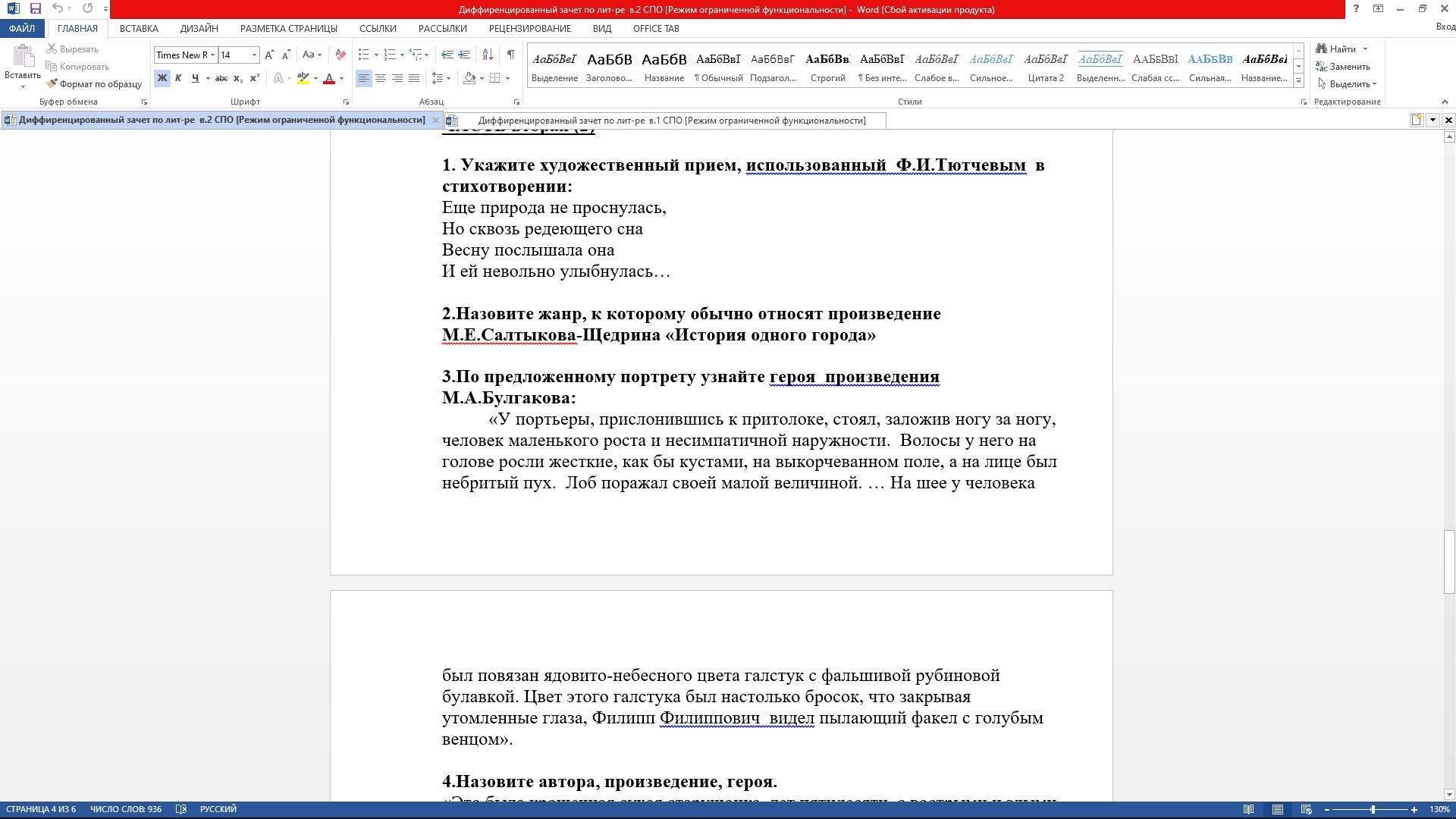Decrease the paragraph indent
Viewport: 1456px width, 819px height.
click(x=447, y=55)
